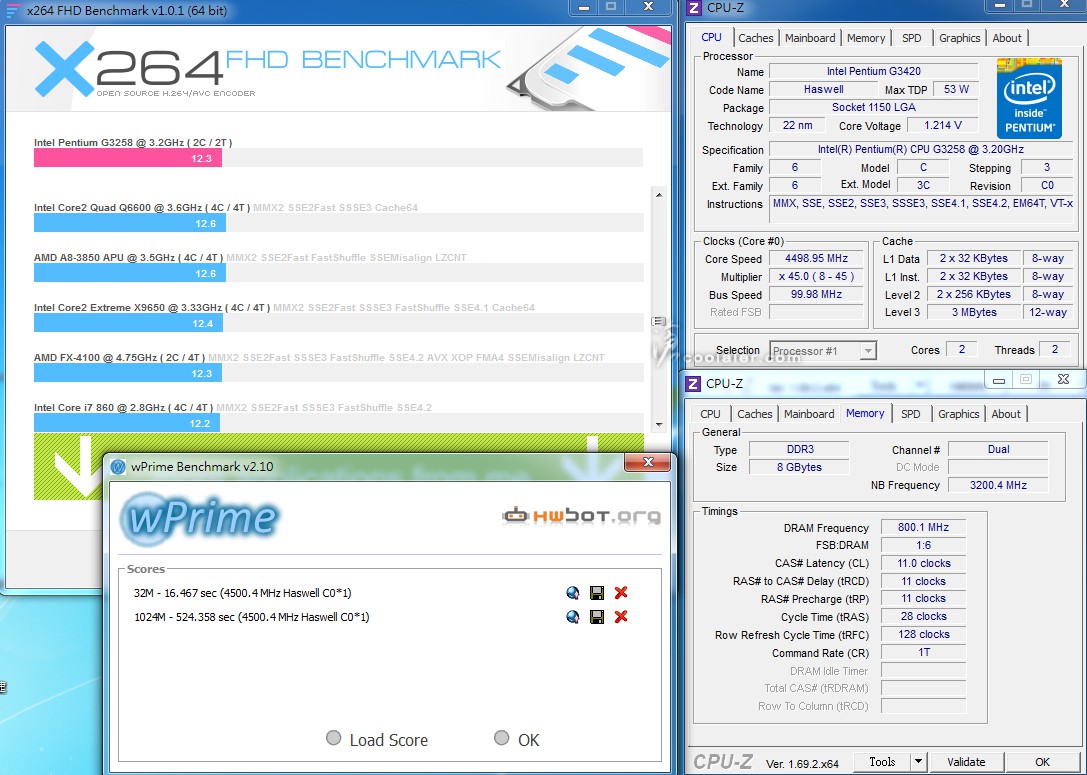Select the 1024M - 524.358 sec score text
This screenshot has width=1087, height=775.
(x=252, y=617)
